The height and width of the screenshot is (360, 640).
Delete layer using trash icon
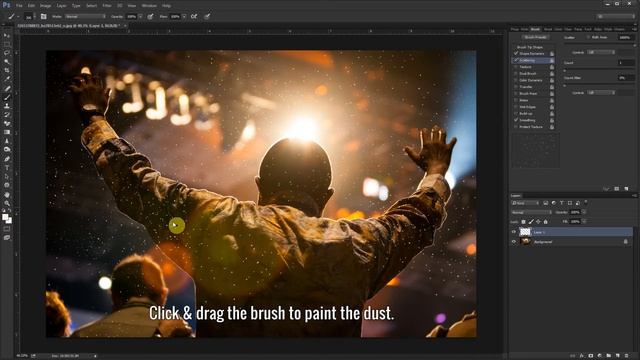(x=626, y=356)
